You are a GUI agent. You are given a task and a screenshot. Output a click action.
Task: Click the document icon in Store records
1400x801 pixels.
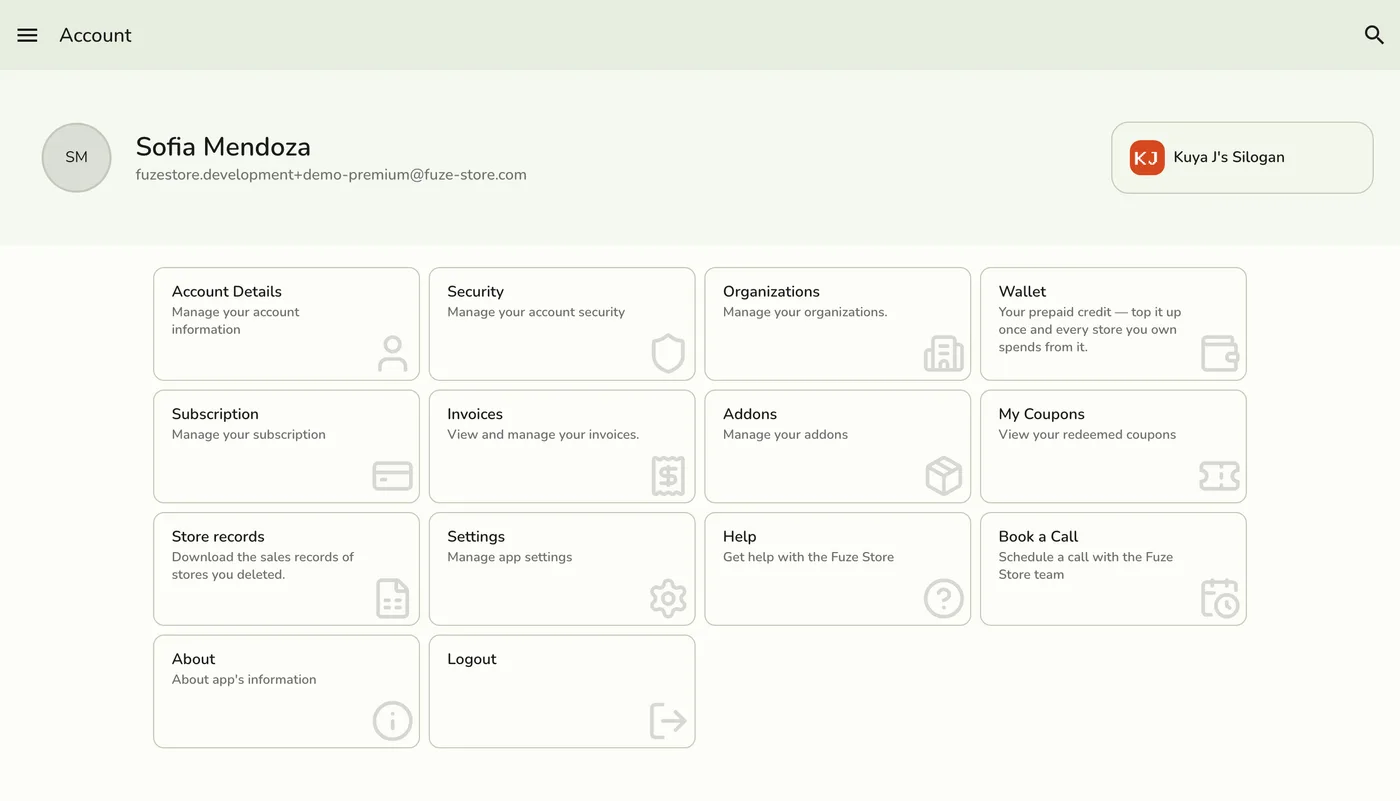point(392,599)
